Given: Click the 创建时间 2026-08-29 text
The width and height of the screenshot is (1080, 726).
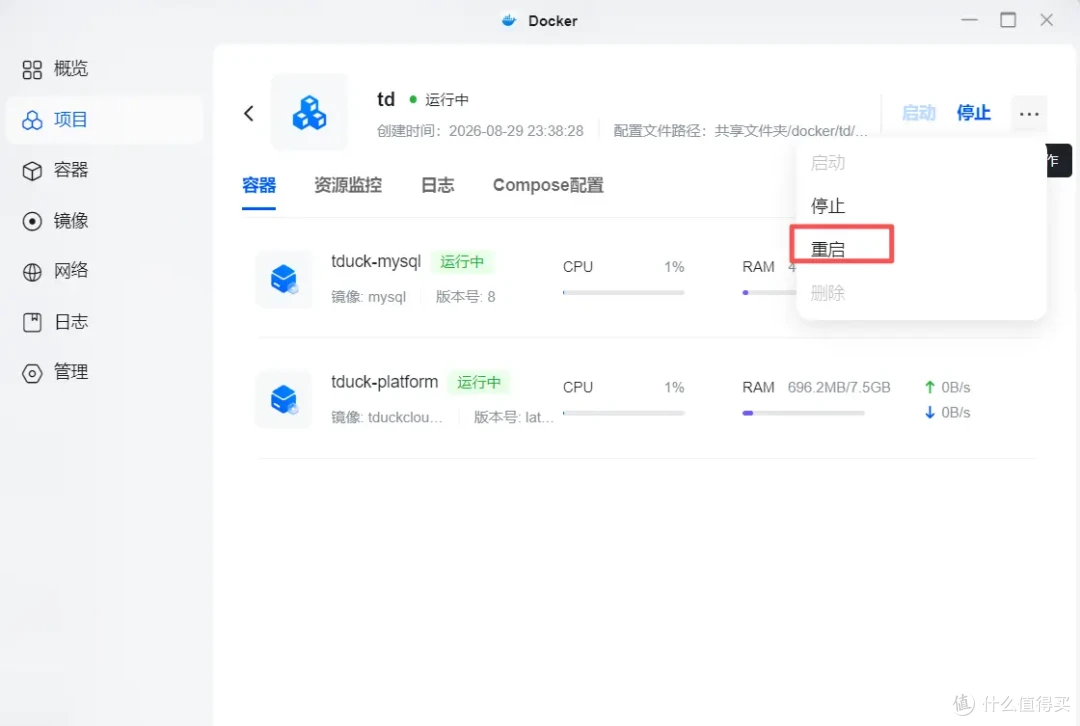Looking at the screenshot, I should pos(480,131).
